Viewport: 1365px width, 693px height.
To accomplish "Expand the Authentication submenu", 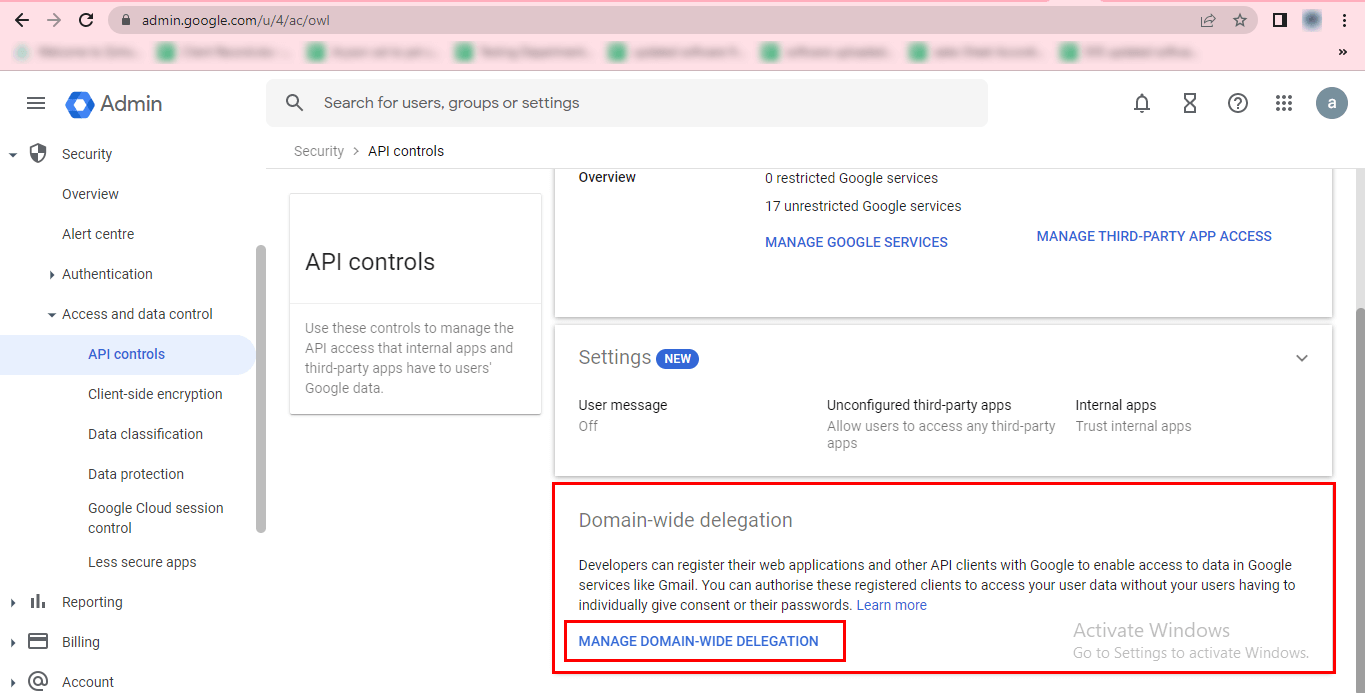I will coord(52,274).
